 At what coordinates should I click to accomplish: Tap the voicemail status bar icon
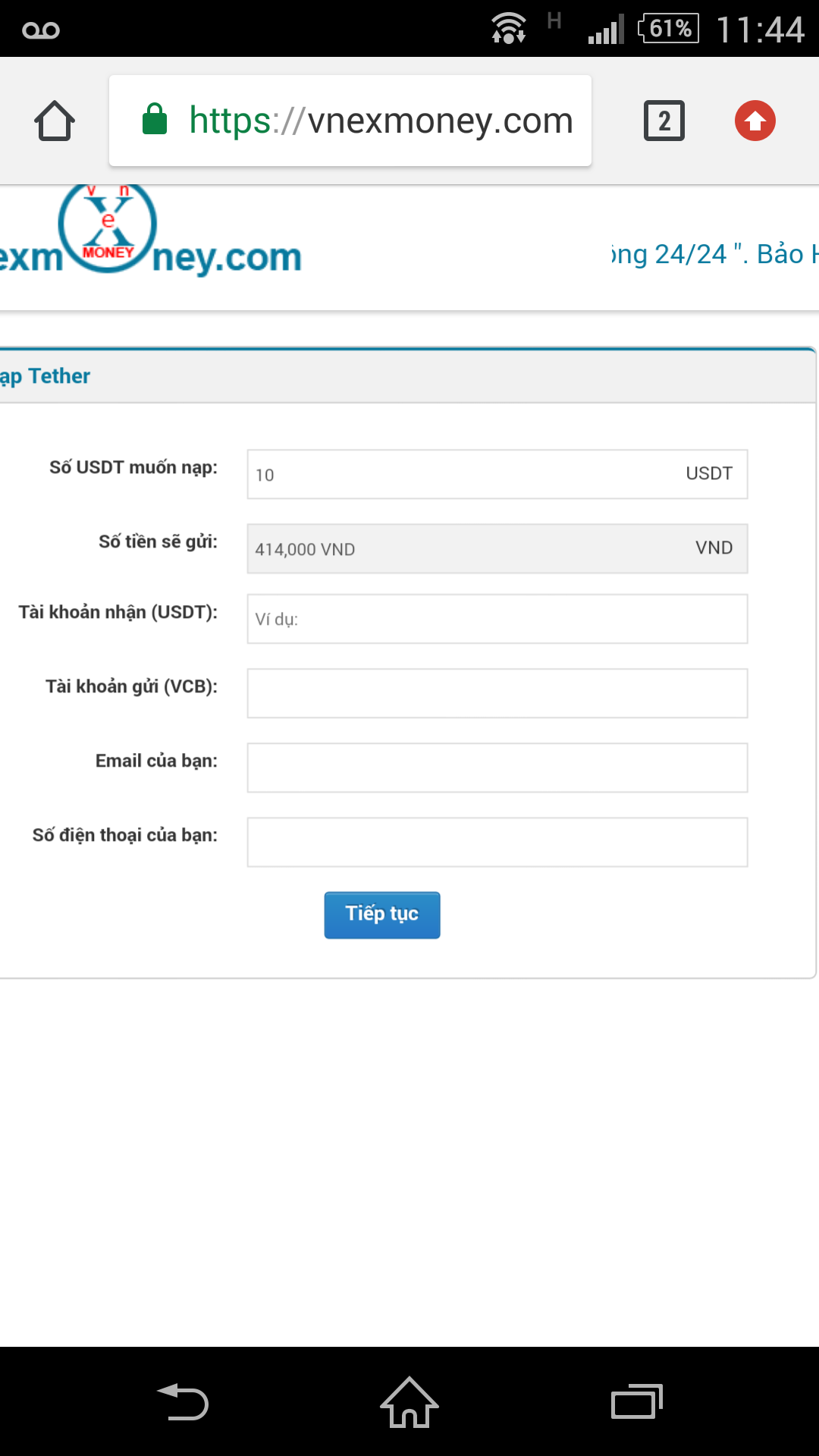point(41,30)
